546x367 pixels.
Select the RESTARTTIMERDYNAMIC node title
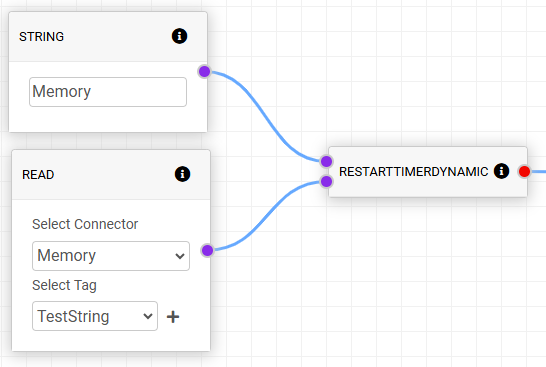[x=414, y=172]
